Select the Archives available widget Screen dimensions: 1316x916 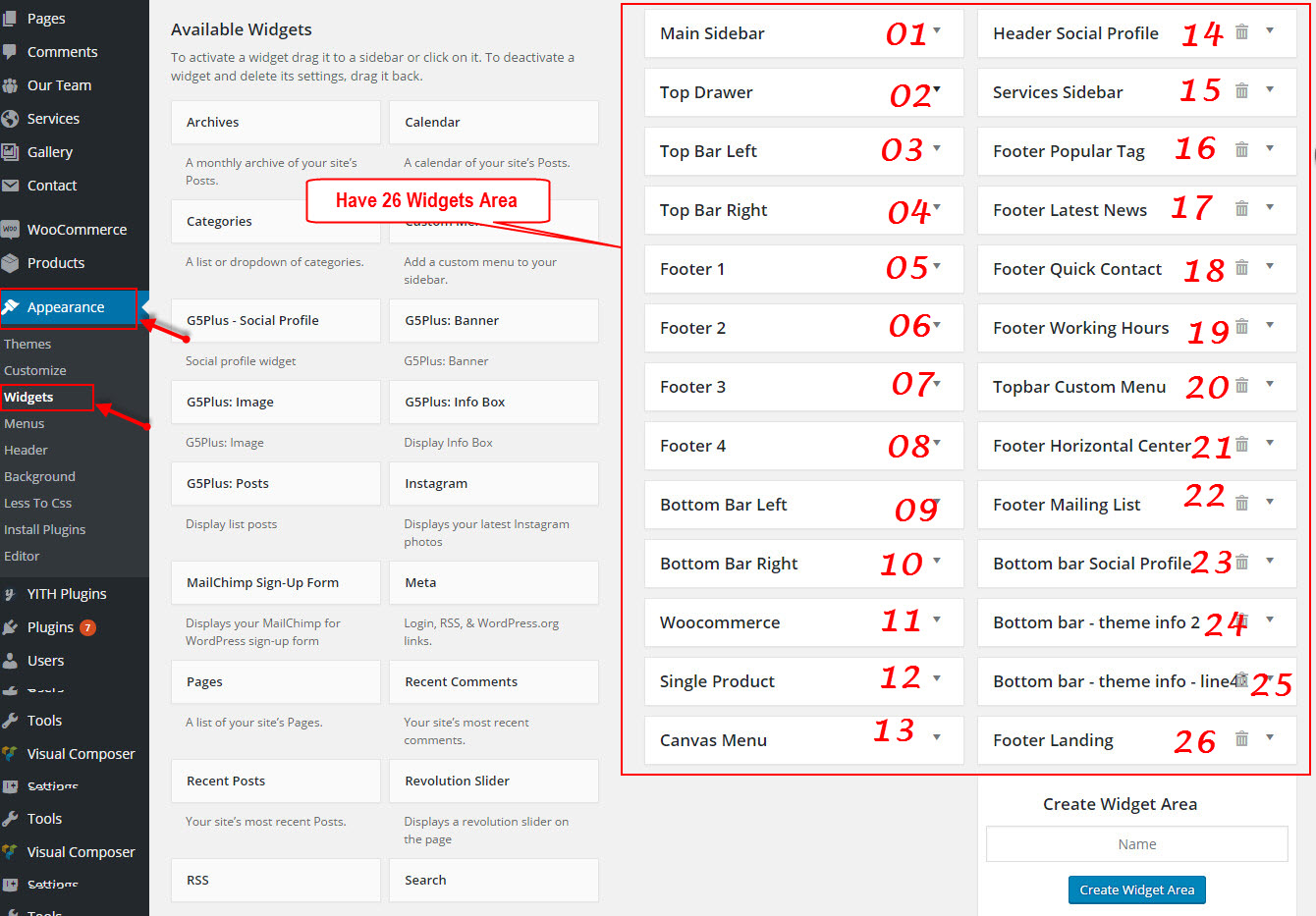pyautogui.click(x=276, y=122)
